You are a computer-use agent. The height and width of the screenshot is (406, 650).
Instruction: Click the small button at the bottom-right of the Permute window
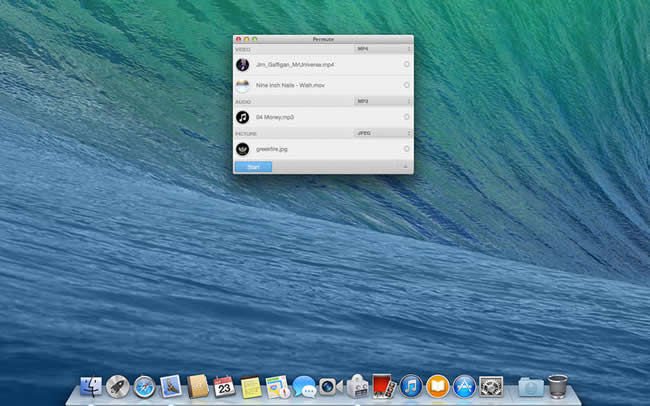coord(405,166)
